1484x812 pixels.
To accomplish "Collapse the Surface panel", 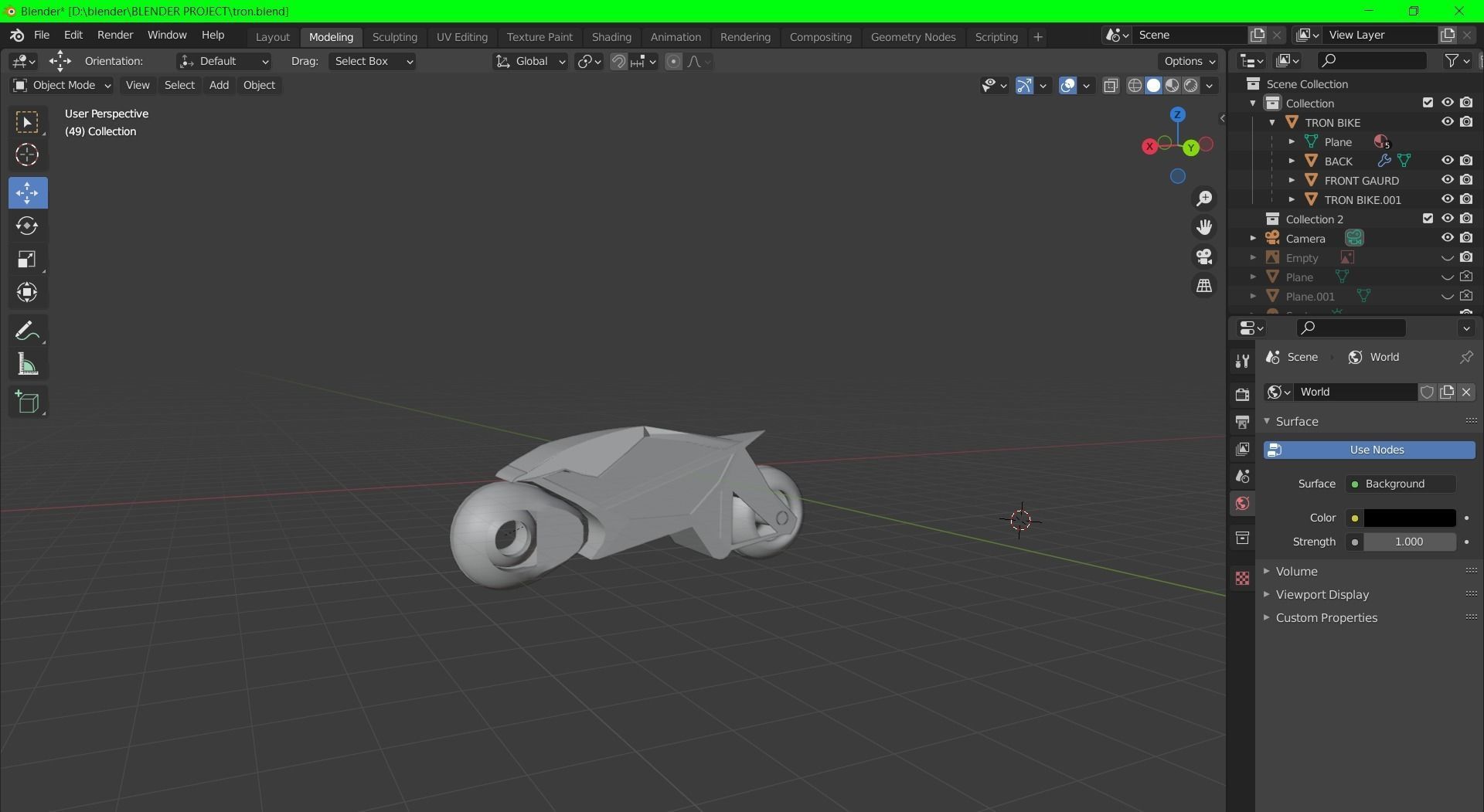I will coord(1296,422).
